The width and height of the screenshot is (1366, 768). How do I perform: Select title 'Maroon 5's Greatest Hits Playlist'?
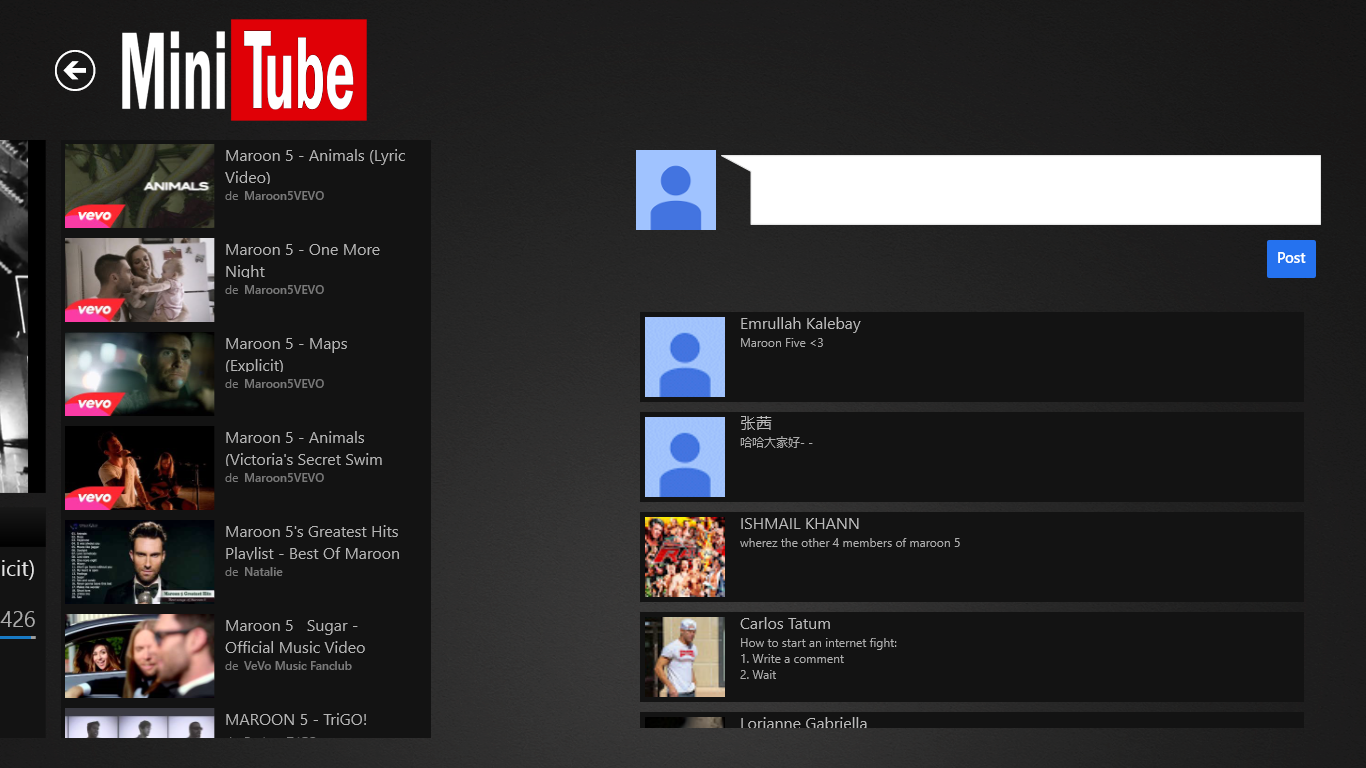click(312, 542)
